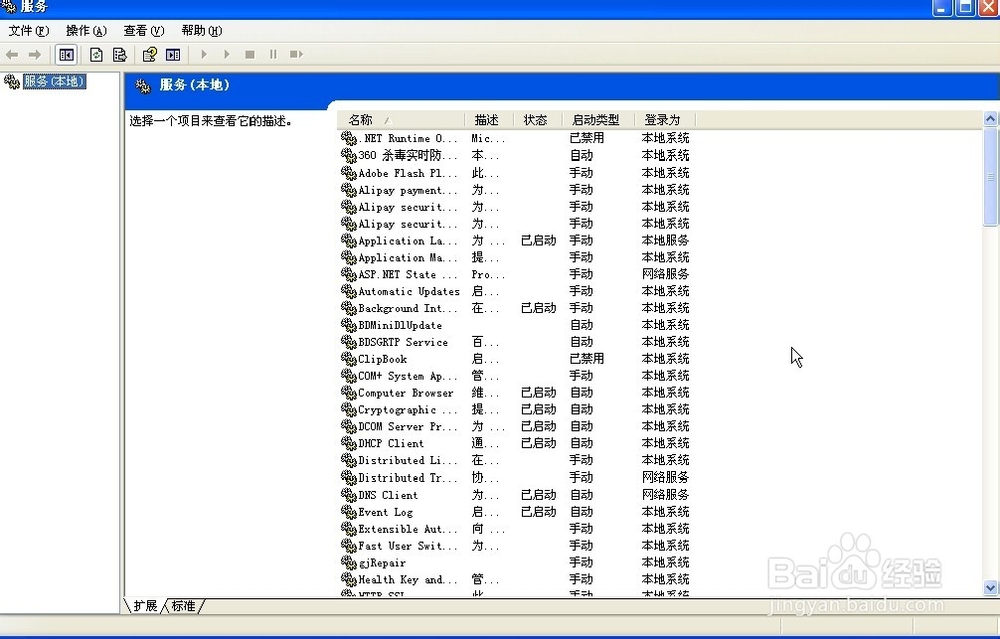Viewport: 1000px width, 639px height.
Task: Switch to the 扩展 tab
Action: click(x=145, y=605)
